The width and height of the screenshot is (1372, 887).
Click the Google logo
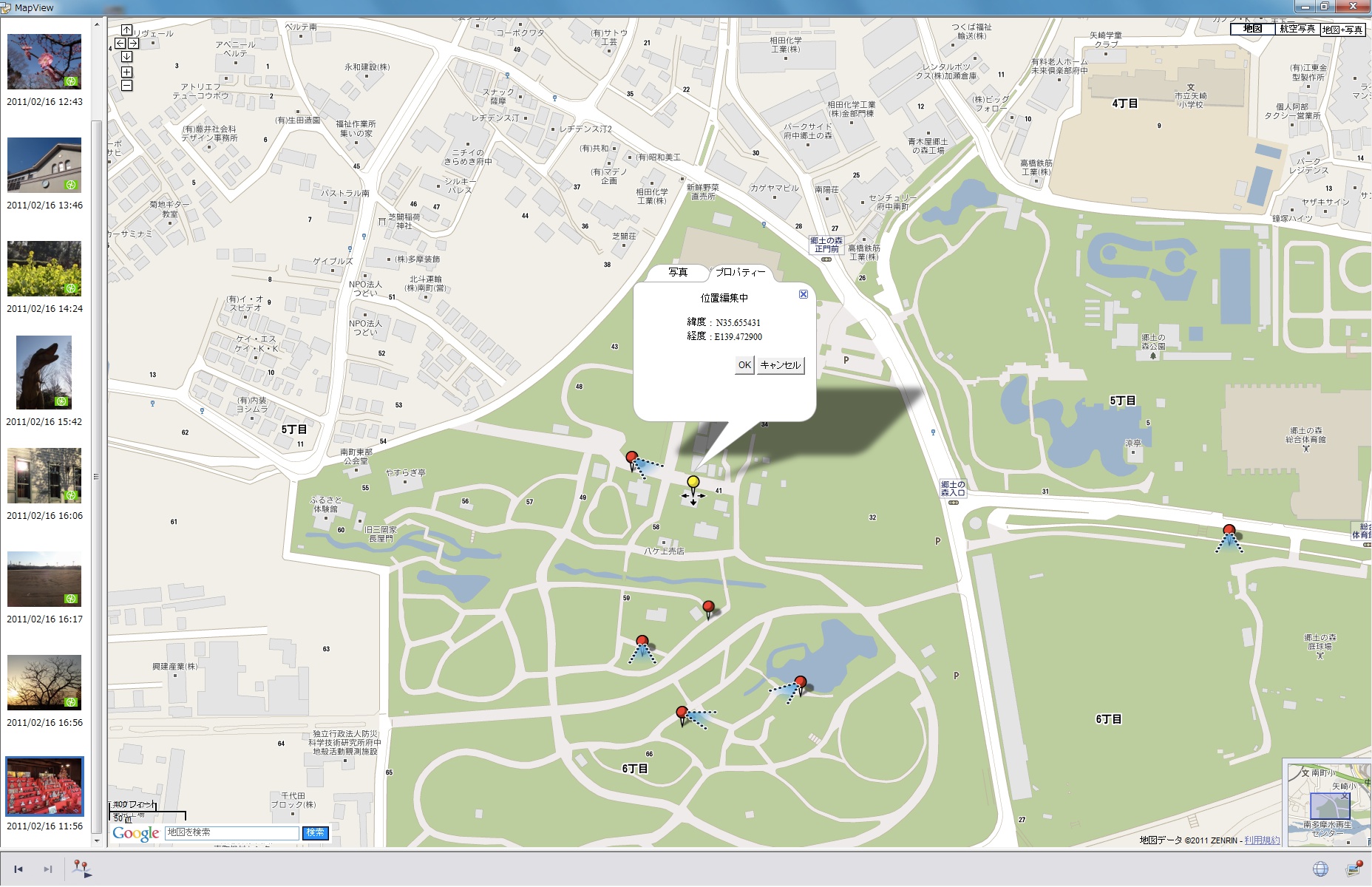click(136, 834)
